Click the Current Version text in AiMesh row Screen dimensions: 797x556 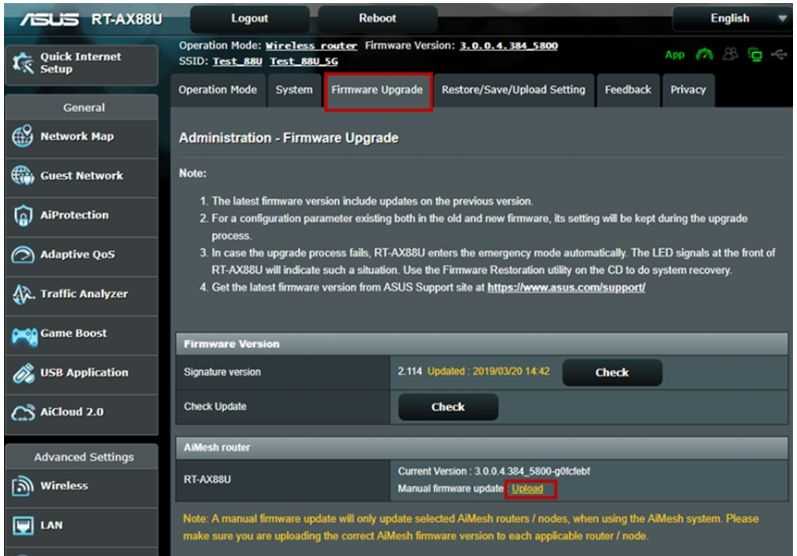click(x=494, y=471)
